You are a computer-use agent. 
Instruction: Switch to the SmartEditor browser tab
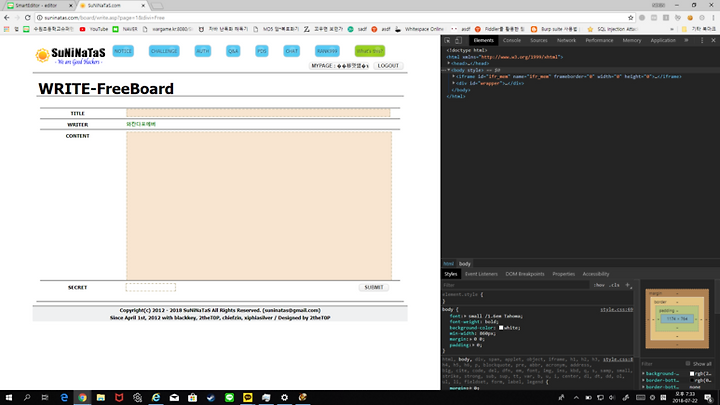click(x=39, y=6)
